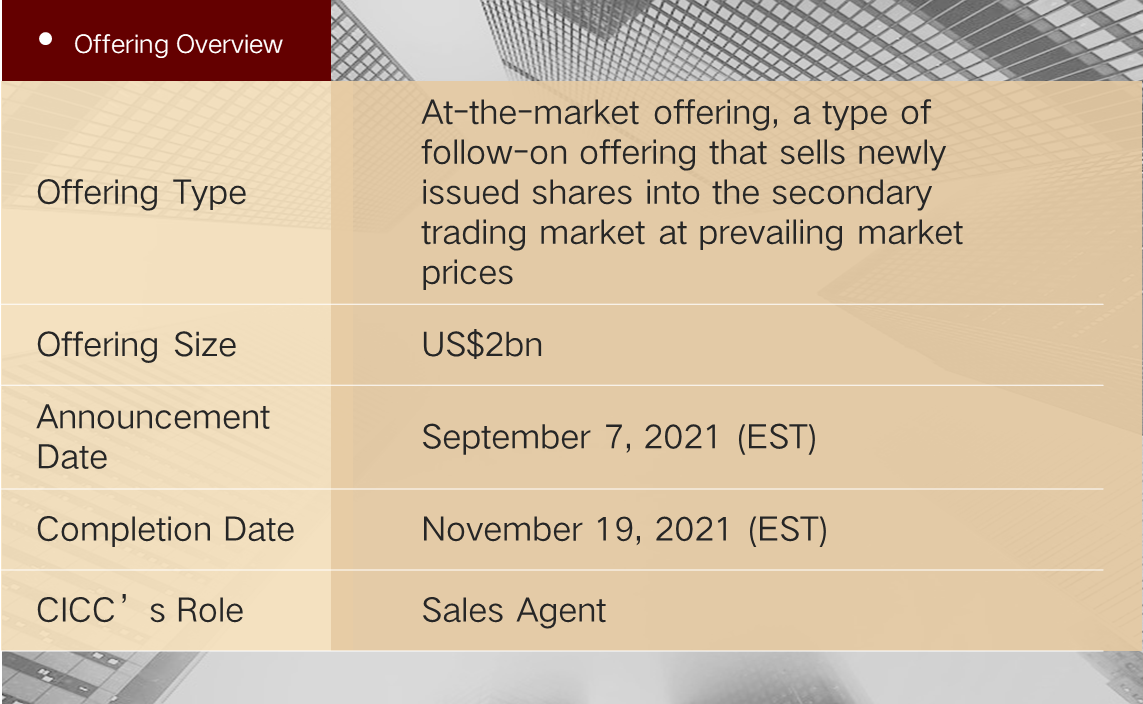The height and width of the screenshot is (704, 1143).
Task: Click the white bullet before Offering Overview
Action: 45,39
